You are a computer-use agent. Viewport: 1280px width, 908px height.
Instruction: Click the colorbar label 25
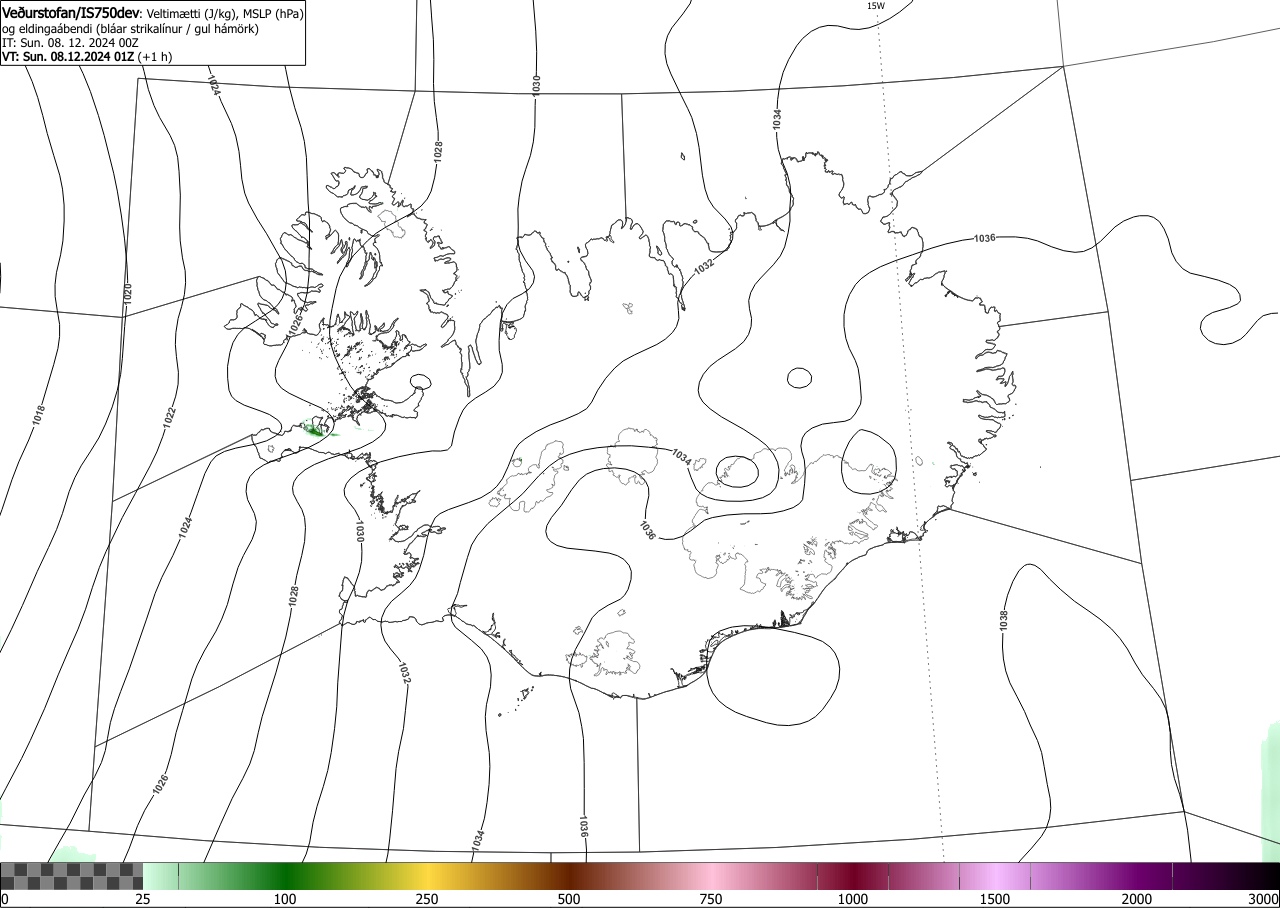tap(143, 899)
